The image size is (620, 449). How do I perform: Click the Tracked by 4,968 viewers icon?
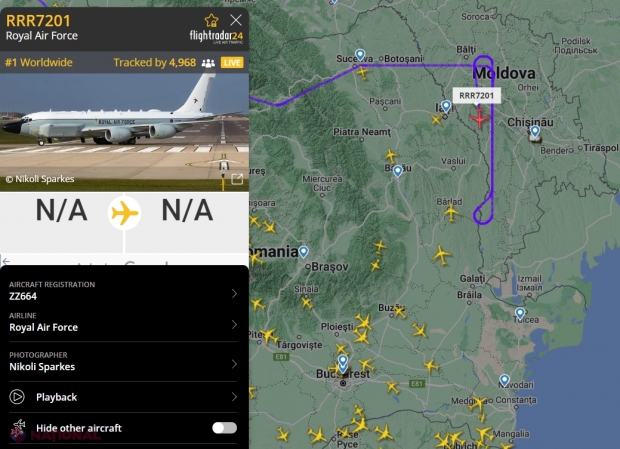click(208, 63)
